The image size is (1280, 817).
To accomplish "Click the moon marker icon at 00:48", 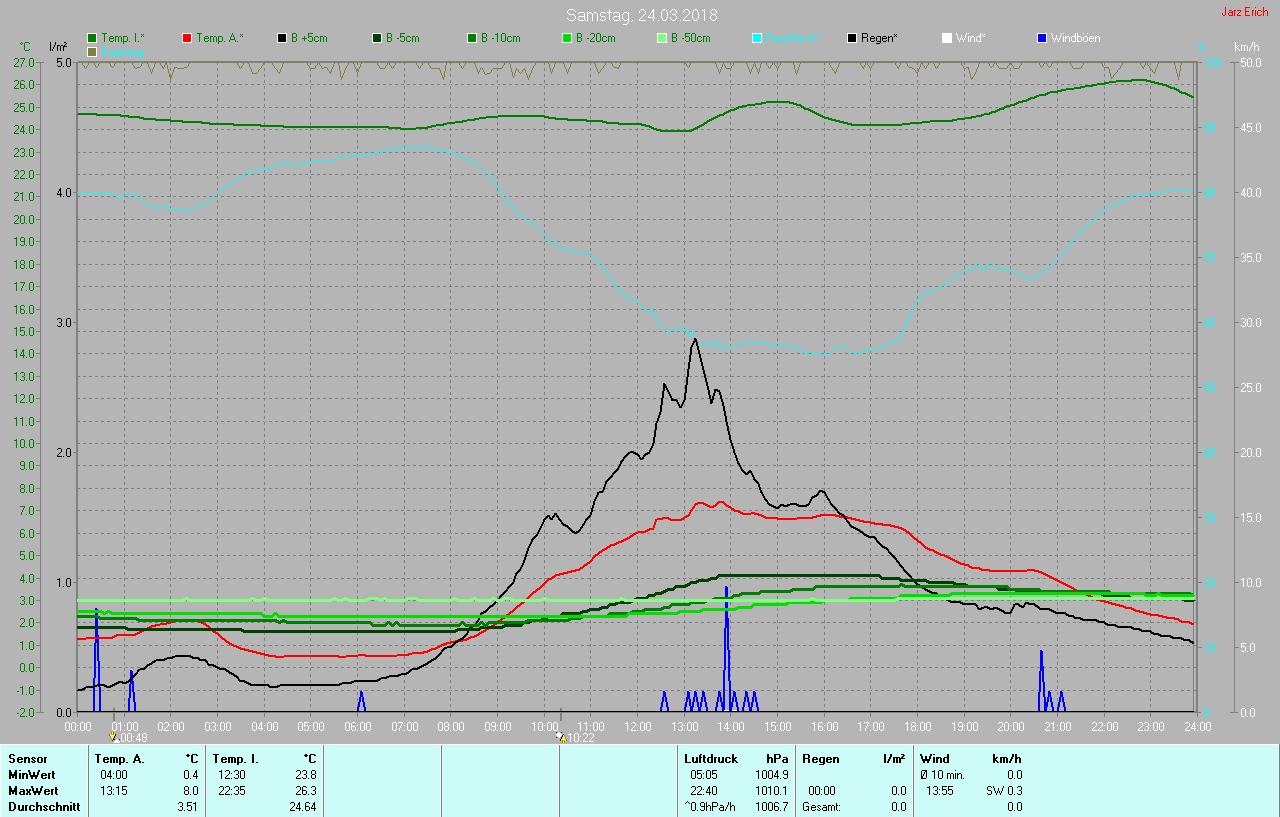I will 112,737.
